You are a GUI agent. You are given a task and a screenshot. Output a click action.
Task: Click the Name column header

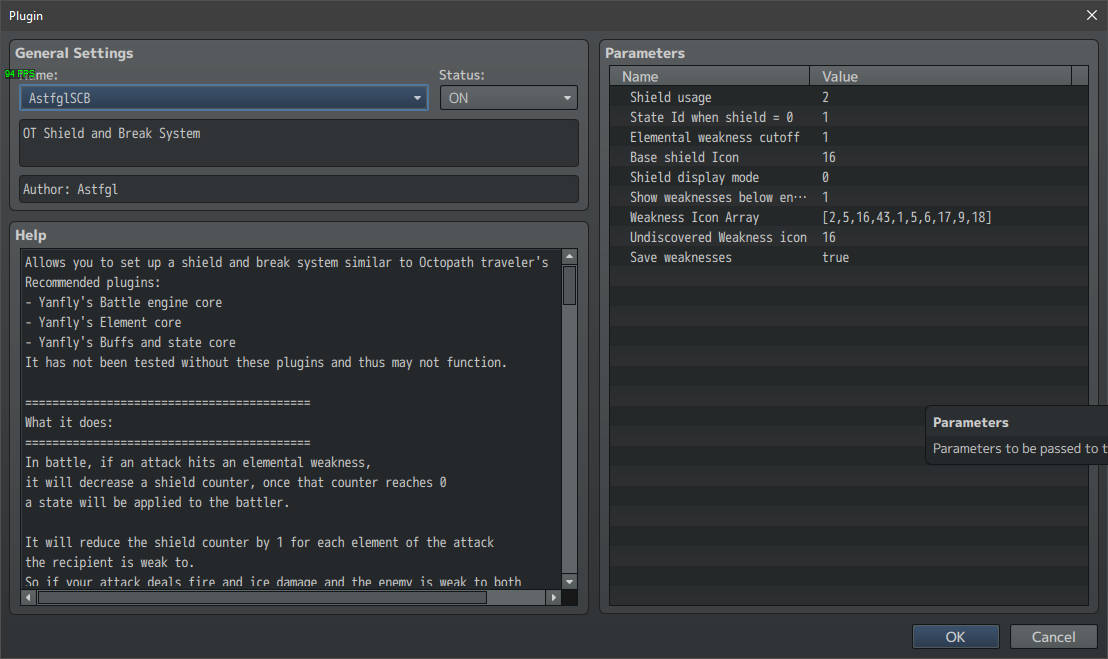point(709,76)
